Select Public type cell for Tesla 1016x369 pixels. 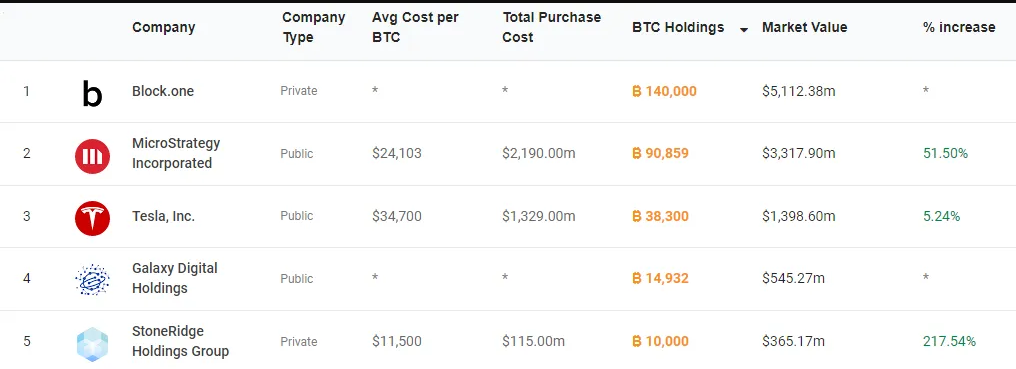[297, 216]
